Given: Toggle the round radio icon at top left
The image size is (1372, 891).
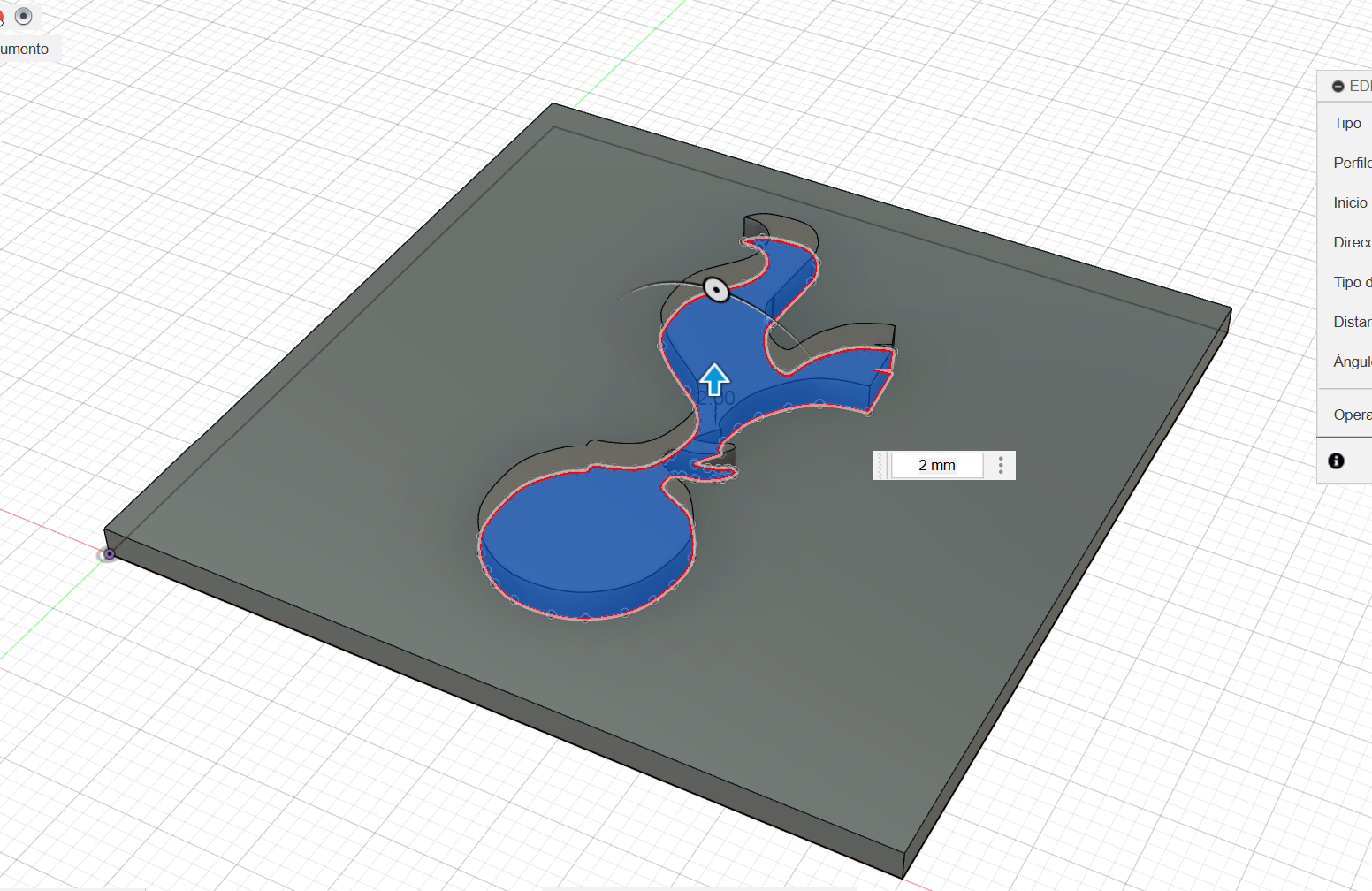Looking at the screenshot, I should coord(24,16).
